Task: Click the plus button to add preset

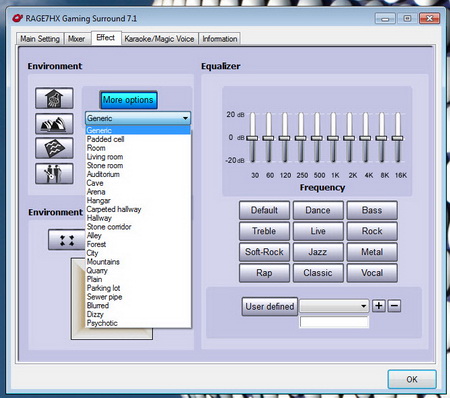Action: [379, 306]
